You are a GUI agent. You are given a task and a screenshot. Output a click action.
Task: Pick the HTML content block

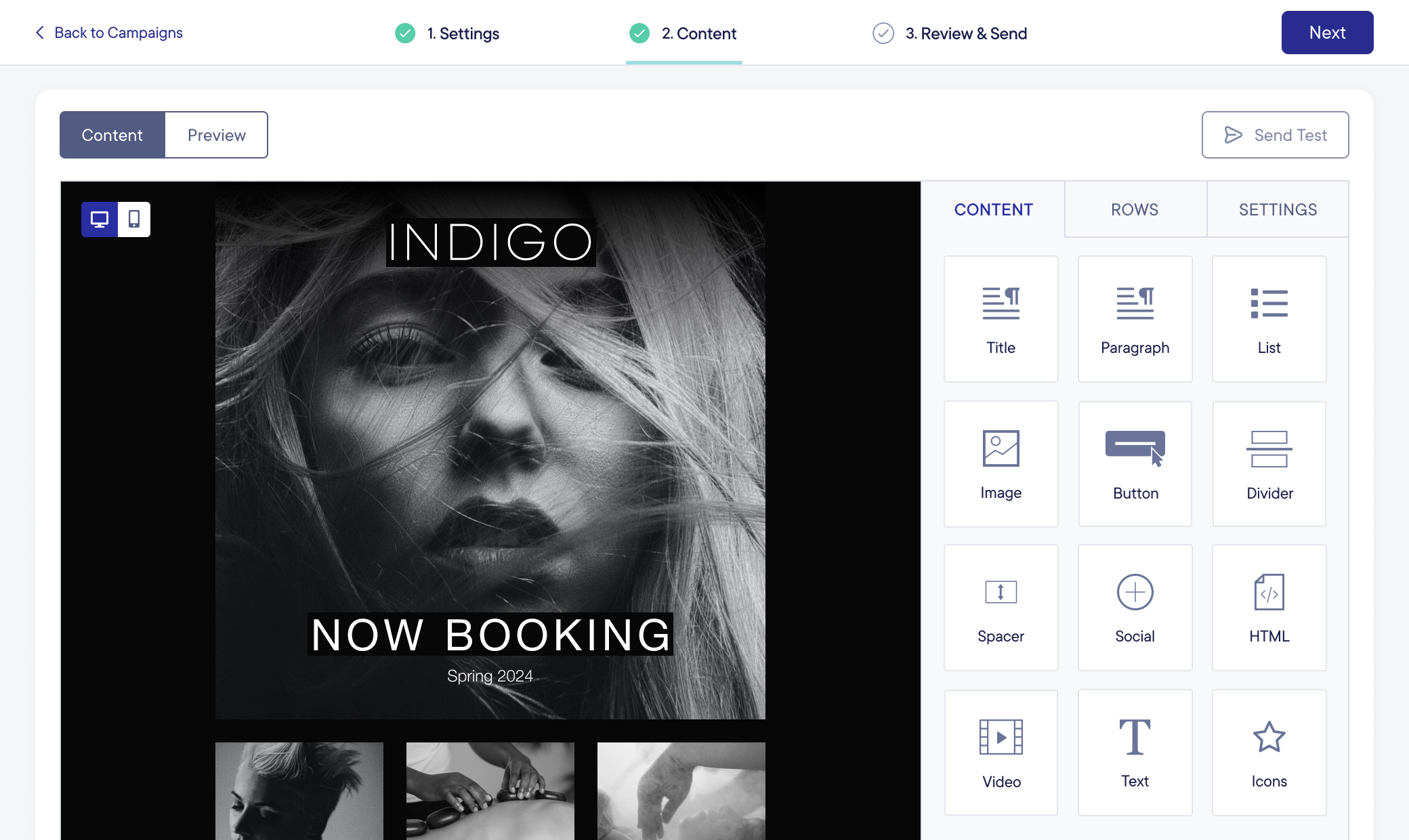[x=1269, y=608]
